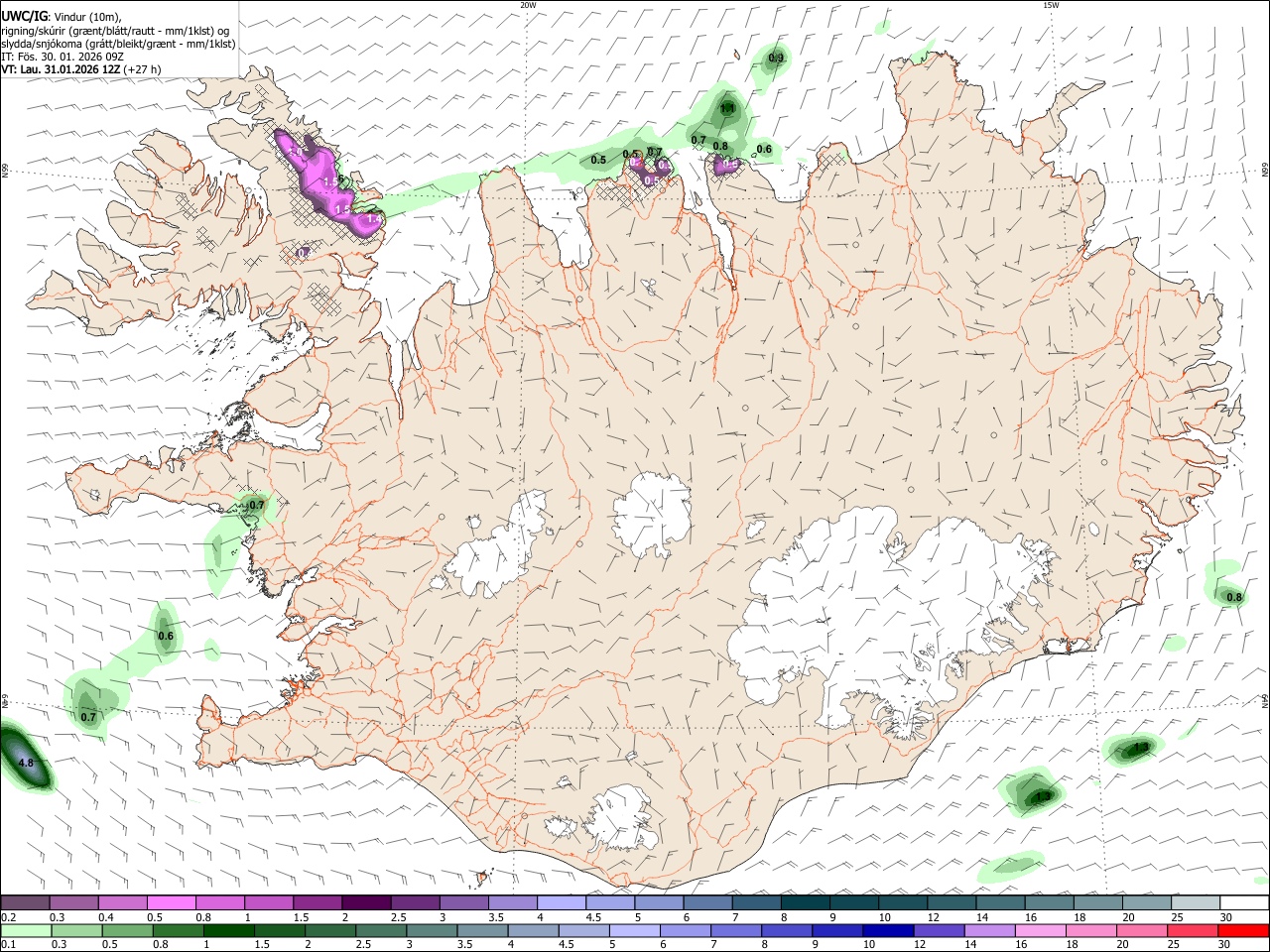Click the '0.6' value over the southwestern sea
Image resolution: width=1270 pixels, height=952 pixels.
click(x=166, y=637)
